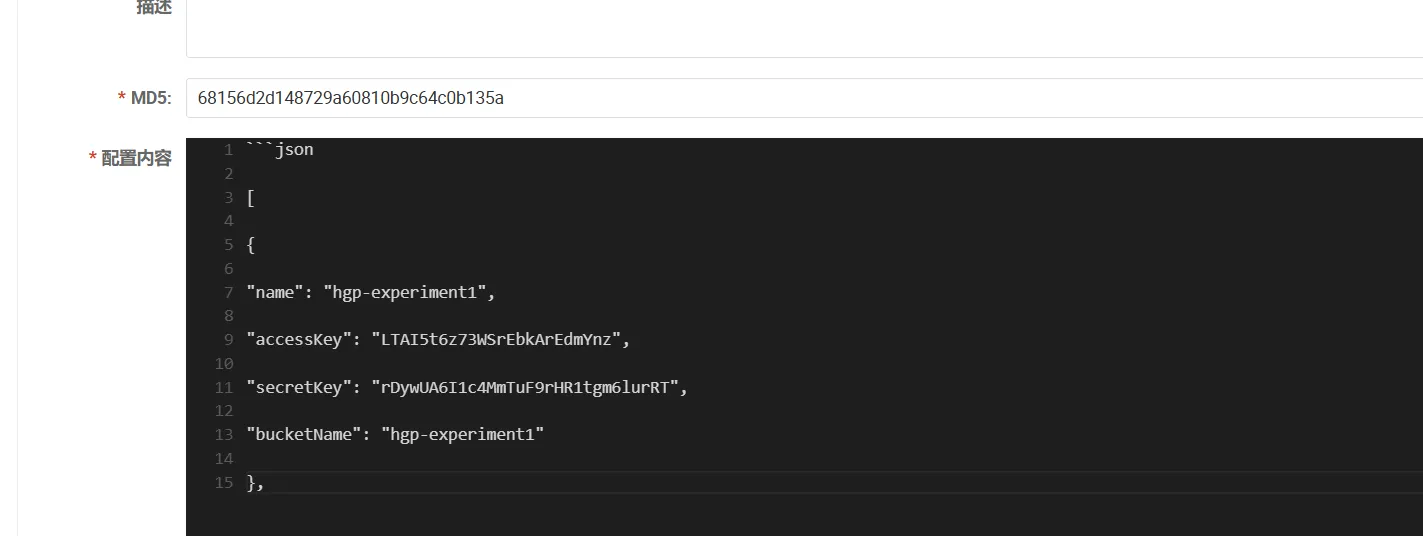Click inside the 描述 description text area
Viewport: 1423px width, 536px height.
800,28
